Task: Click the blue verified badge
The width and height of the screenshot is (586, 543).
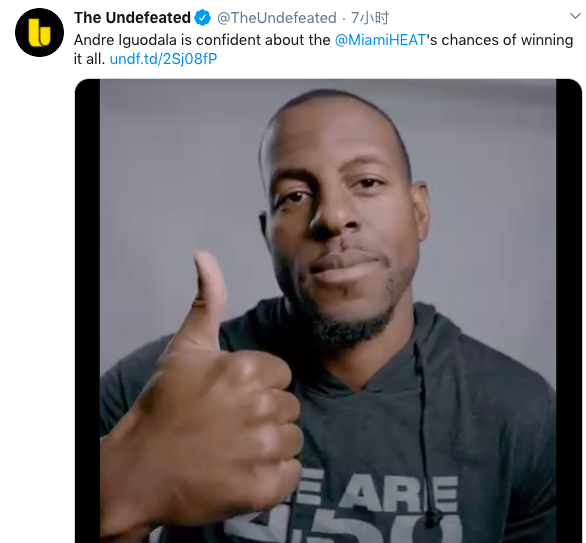Action: tap(203, 18)
